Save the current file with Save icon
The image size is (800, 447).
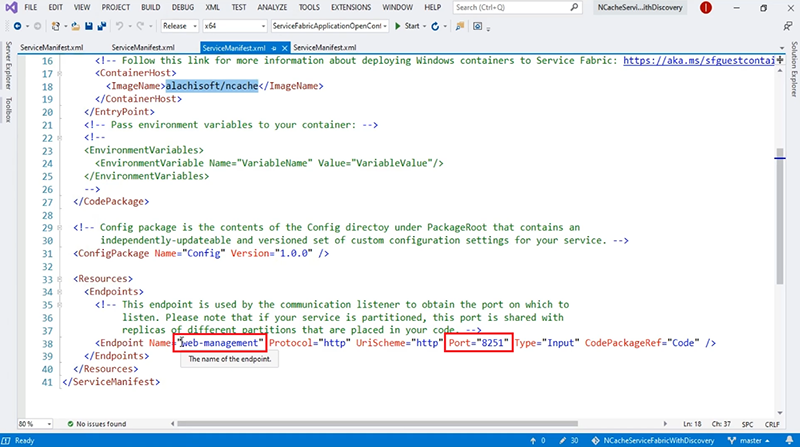[x=89, y=26]
